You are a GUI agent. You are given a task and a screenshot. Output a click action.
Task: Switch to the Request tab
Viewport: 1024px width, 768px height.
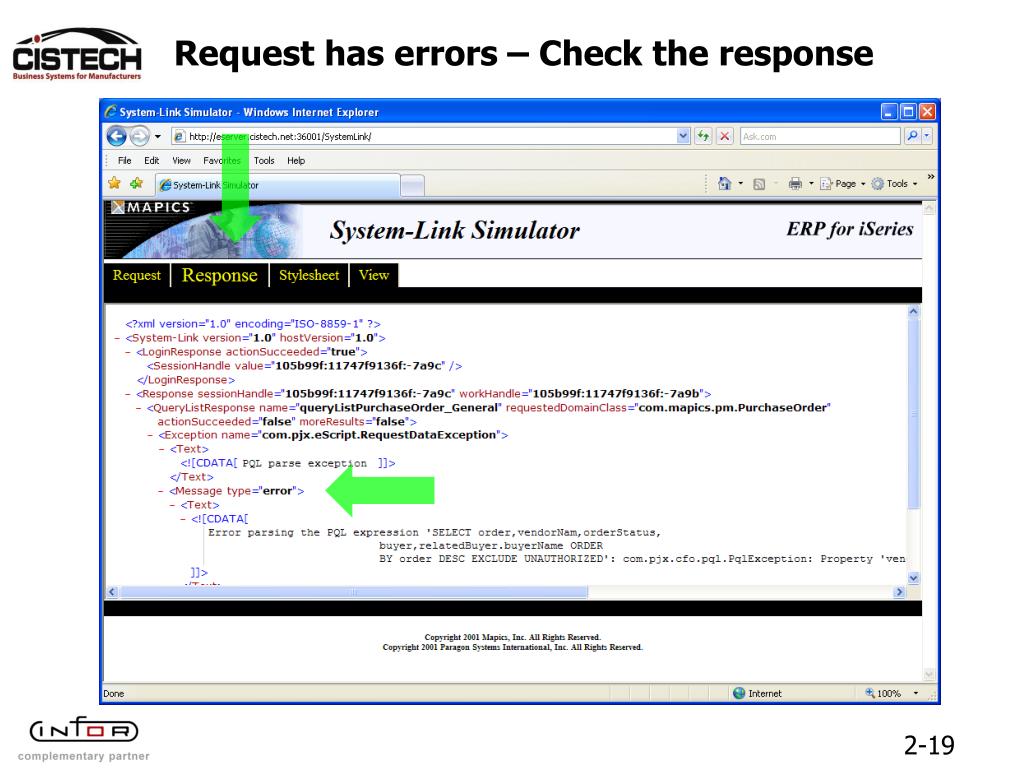[136, 275]
